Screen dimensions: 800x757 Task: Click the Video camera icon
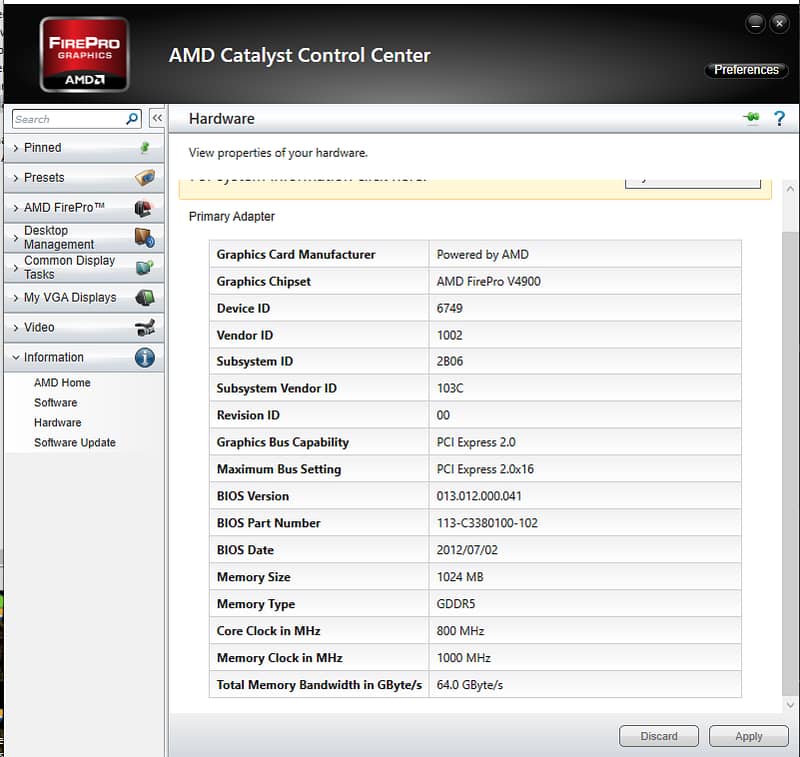point(145,327)
